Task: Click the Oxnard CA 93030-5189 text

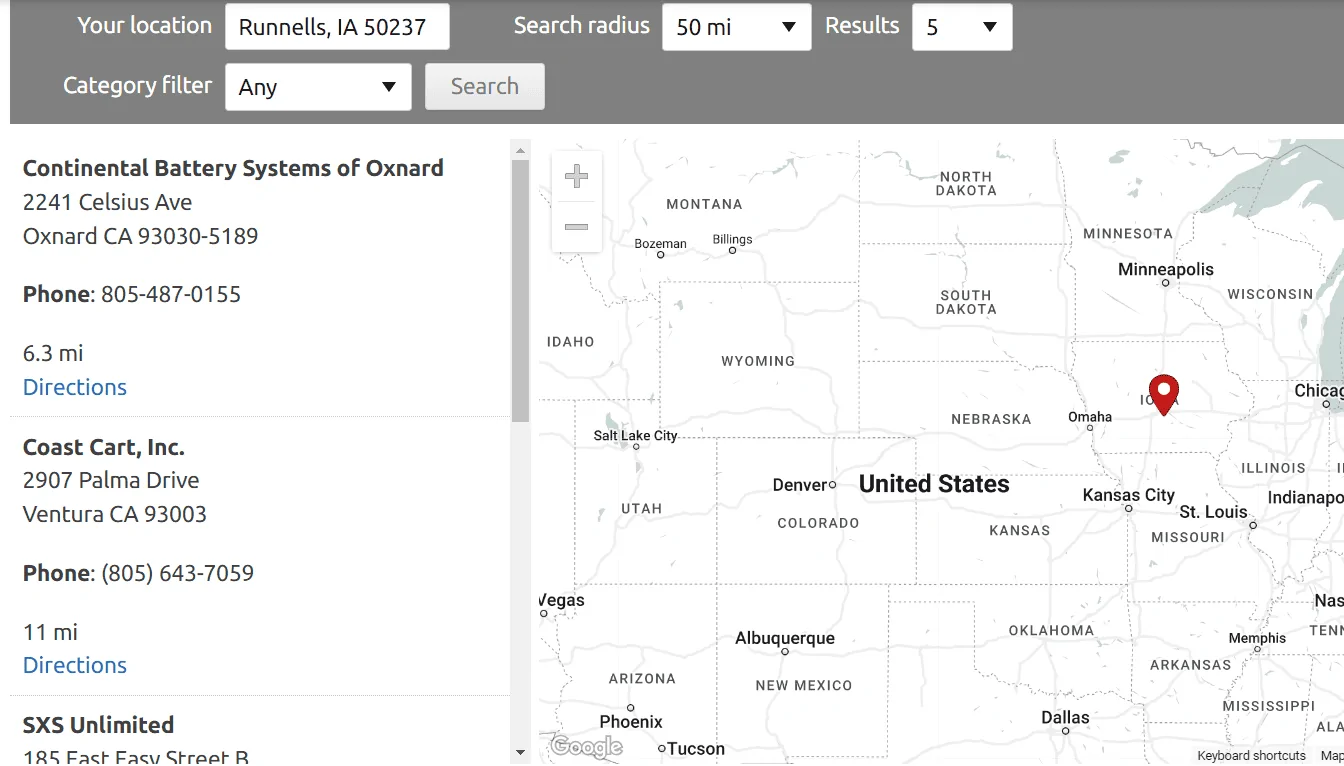Action: (x=140, y=236)
